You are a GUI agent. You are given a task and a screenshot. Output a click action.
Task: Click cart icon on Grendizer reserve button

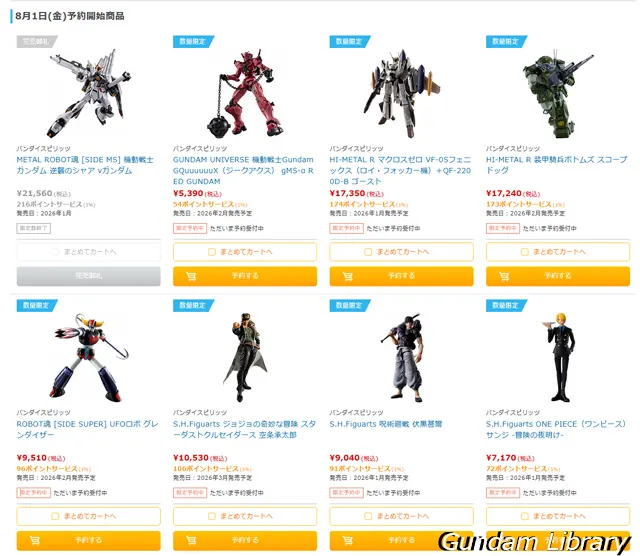35,541
